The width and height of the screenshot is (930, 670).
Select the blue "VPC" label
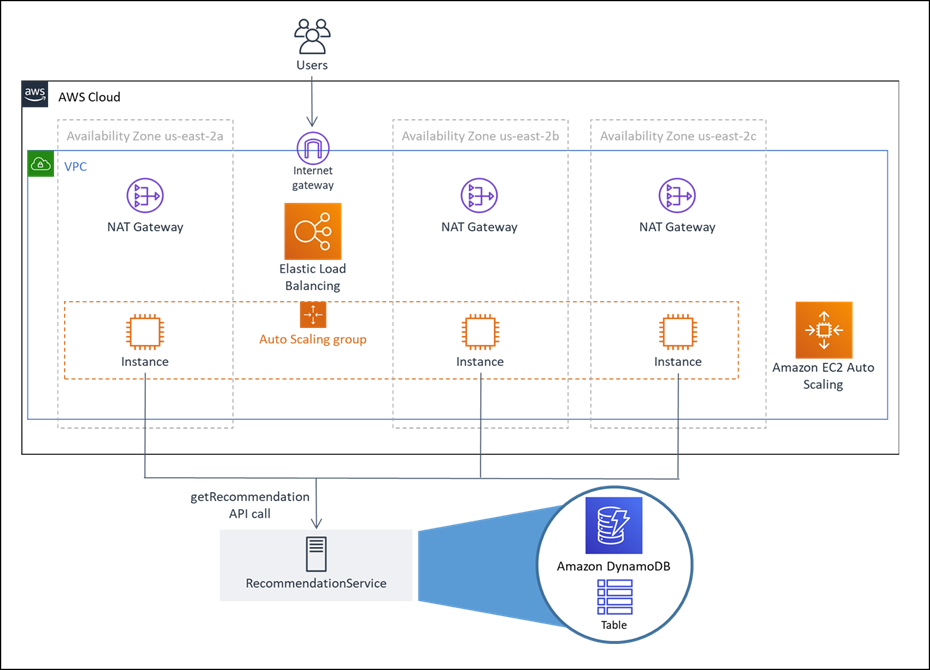pyautogui.click(x=75, y=167)
